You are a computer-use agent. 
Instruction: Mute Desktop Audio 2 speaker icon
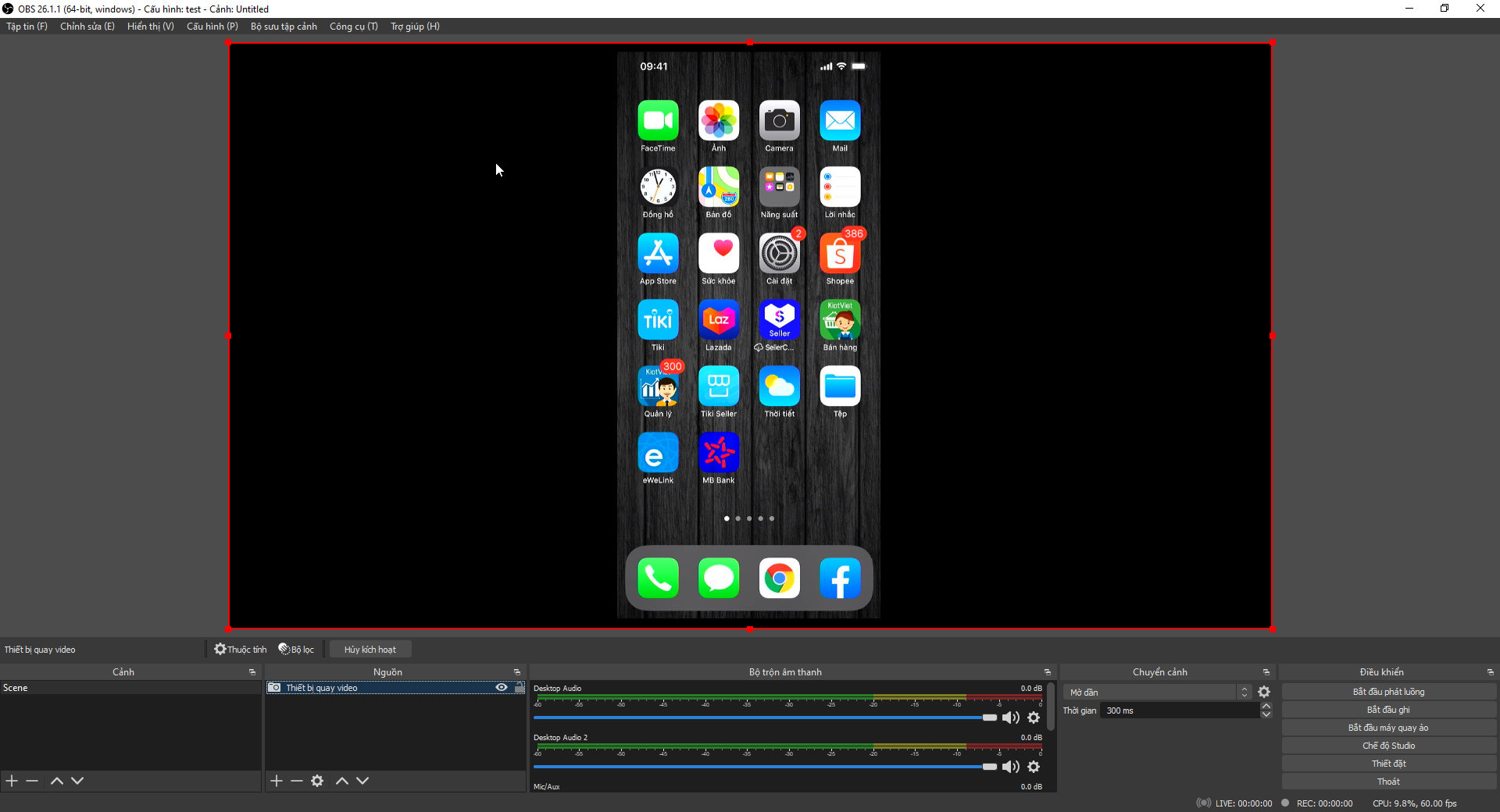(1011, 766)
